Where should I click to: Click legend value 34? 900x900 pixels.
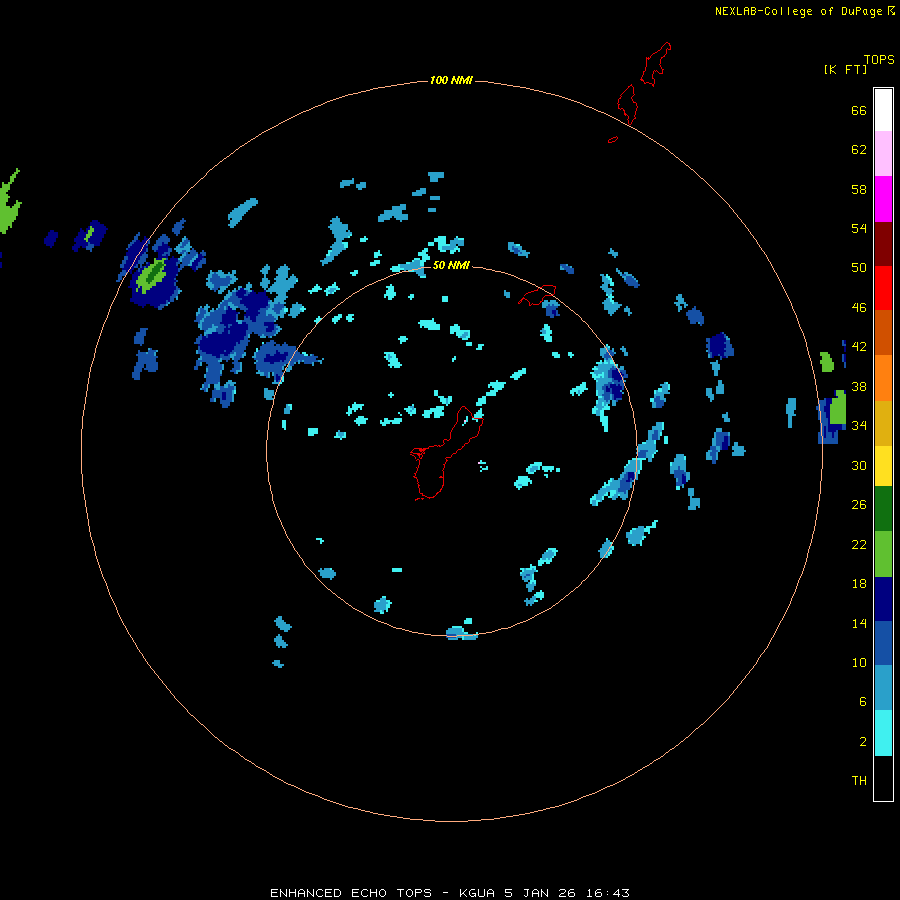(x=859, y=426)
